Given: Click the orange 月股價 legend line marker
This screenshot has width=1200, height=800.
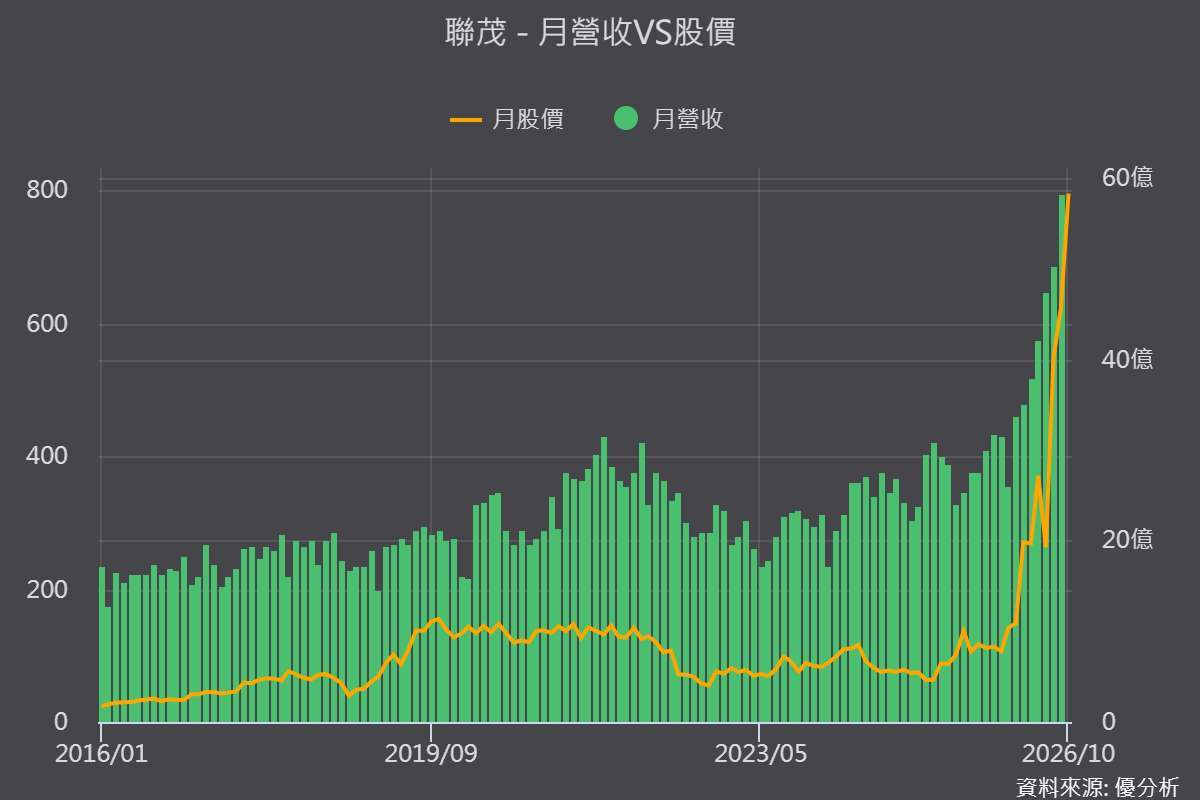Looking at the screenshot, I should coord(466,119).
